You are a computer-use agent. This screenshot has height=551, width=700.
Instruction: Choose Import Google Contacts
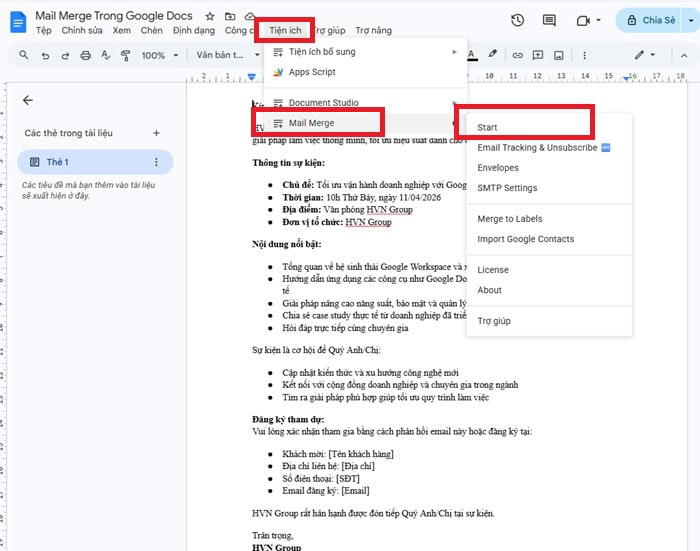click(x=549, y=239)
